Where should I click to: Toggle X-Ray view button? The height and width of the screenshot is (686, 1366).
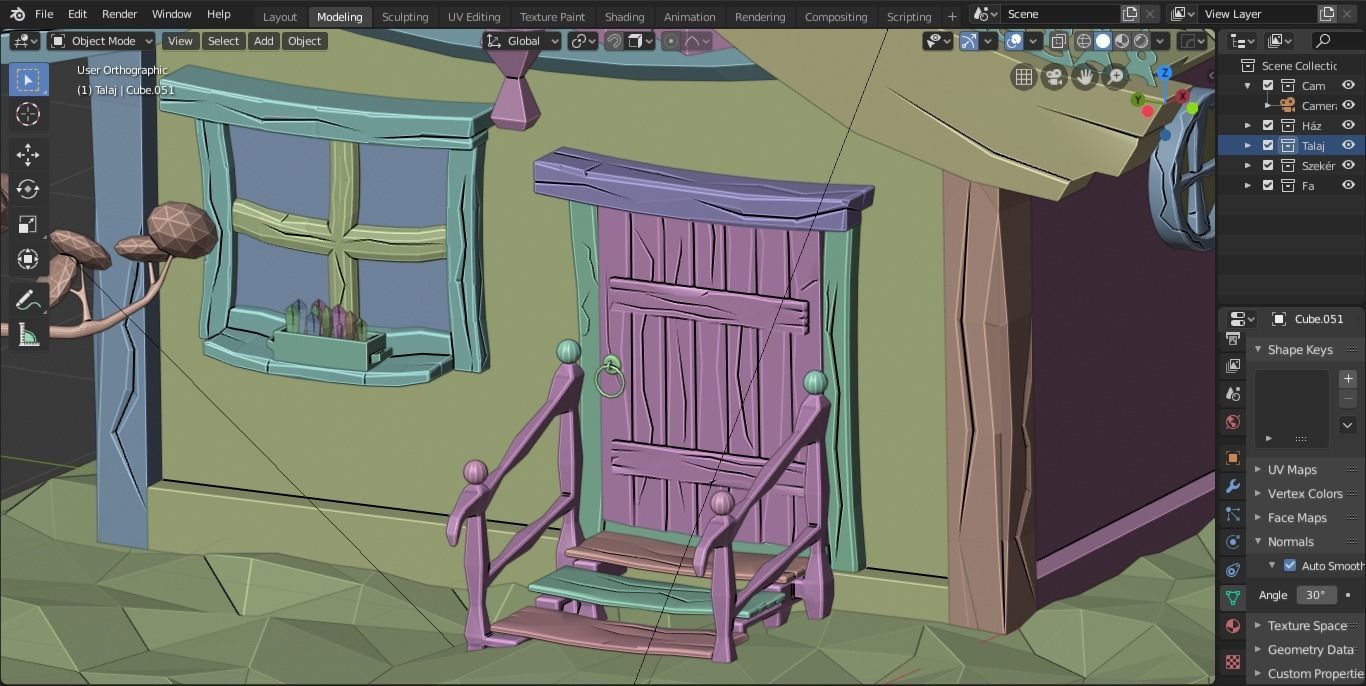coord(1058,41)
